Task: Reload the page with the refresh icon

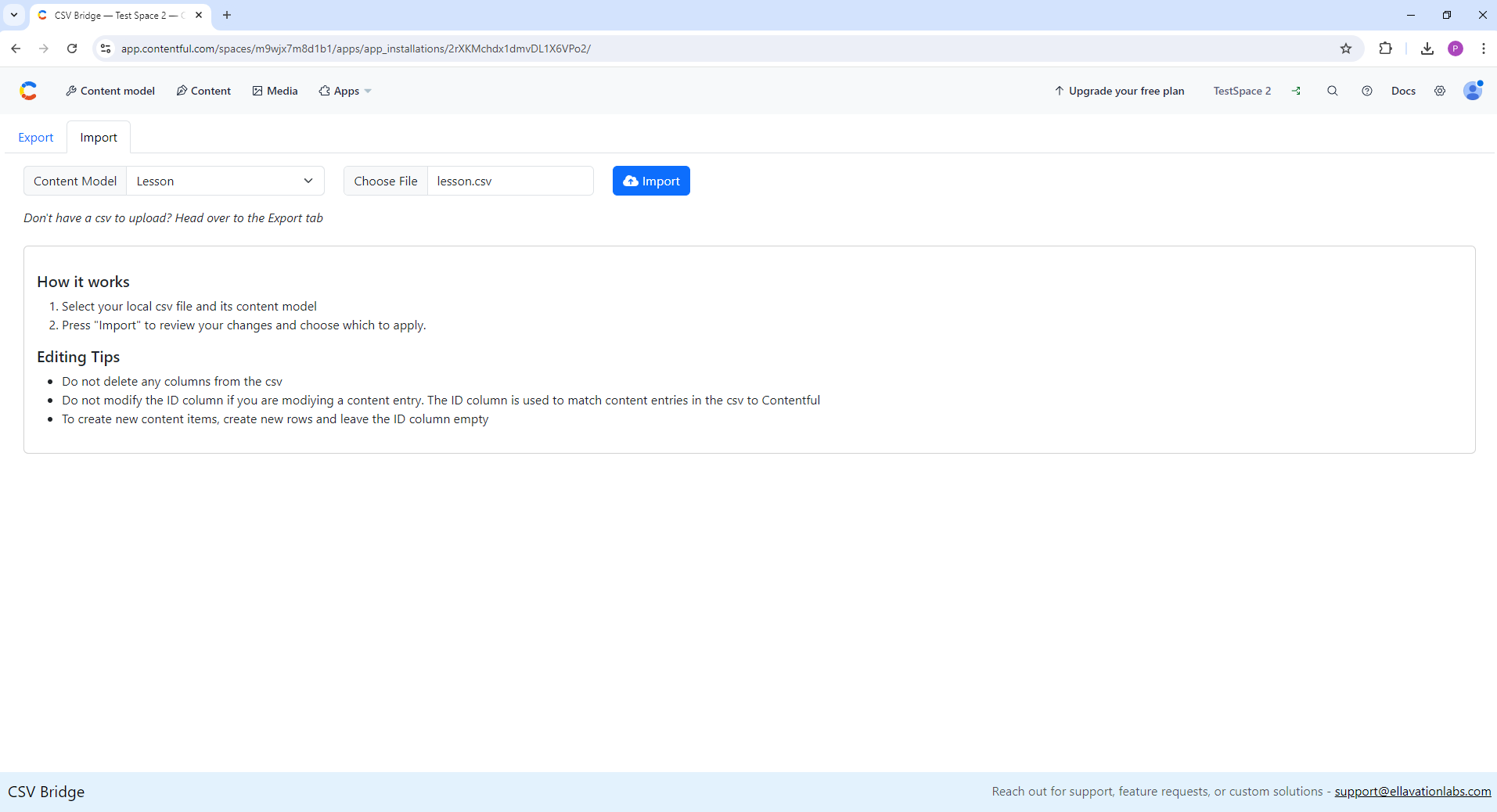Action: 72,49
